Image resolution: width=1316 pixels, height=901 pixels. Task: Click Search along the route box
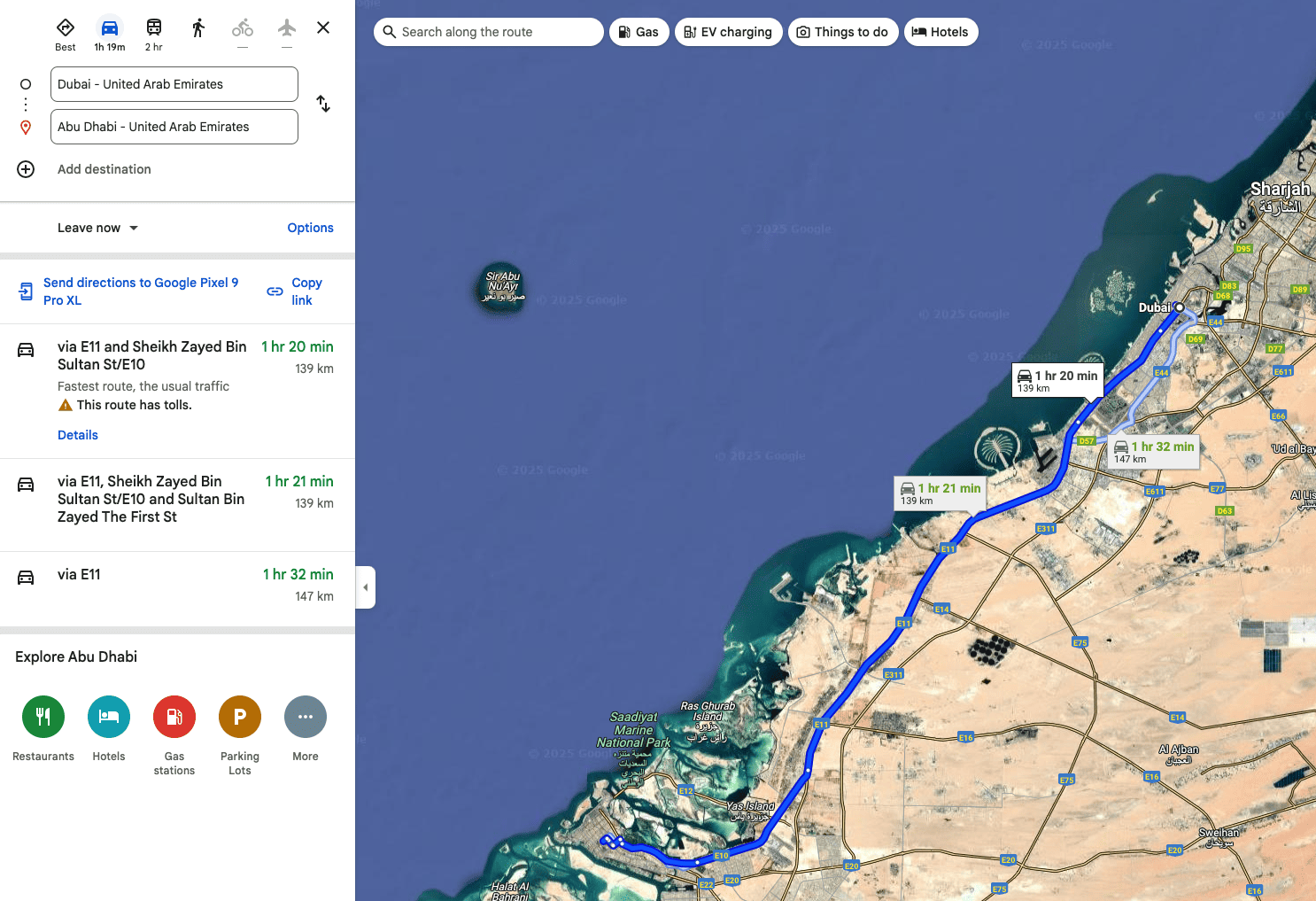click(489, 32)
